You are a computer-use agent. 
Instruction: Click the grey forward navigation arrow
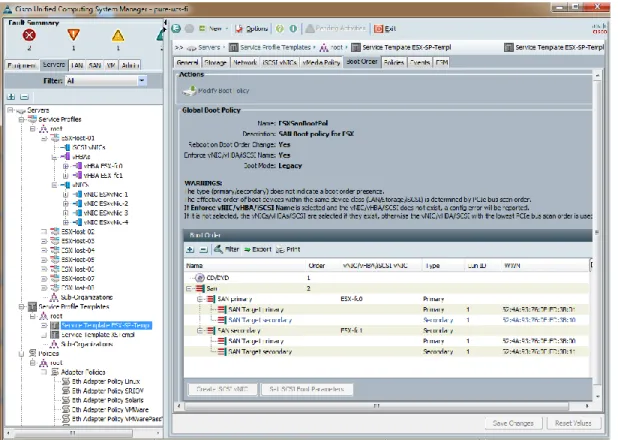pos(190,28)
